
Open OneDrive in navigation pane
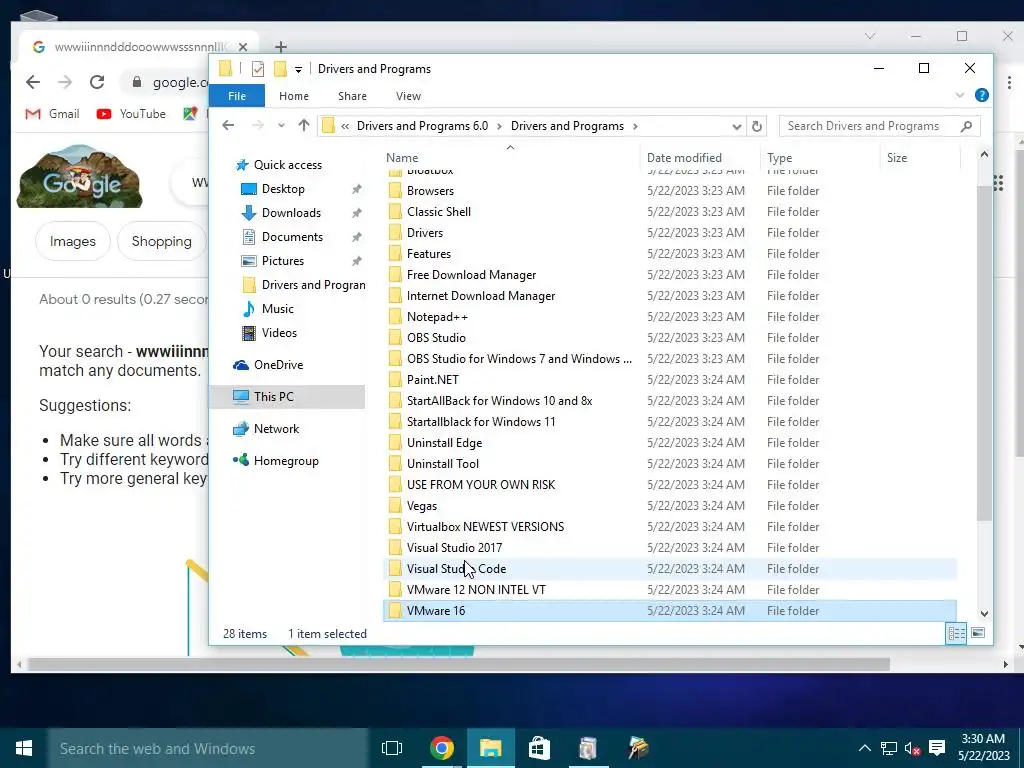click(x=278, y=364)
